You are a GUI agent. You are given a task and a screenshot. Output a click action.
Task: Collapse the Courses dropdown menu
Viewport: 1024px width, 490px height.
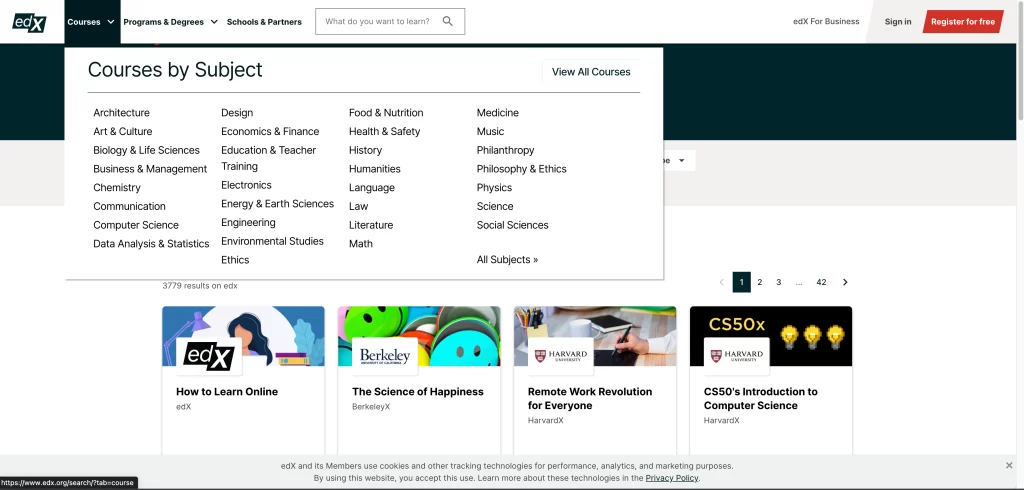(91, 22)
